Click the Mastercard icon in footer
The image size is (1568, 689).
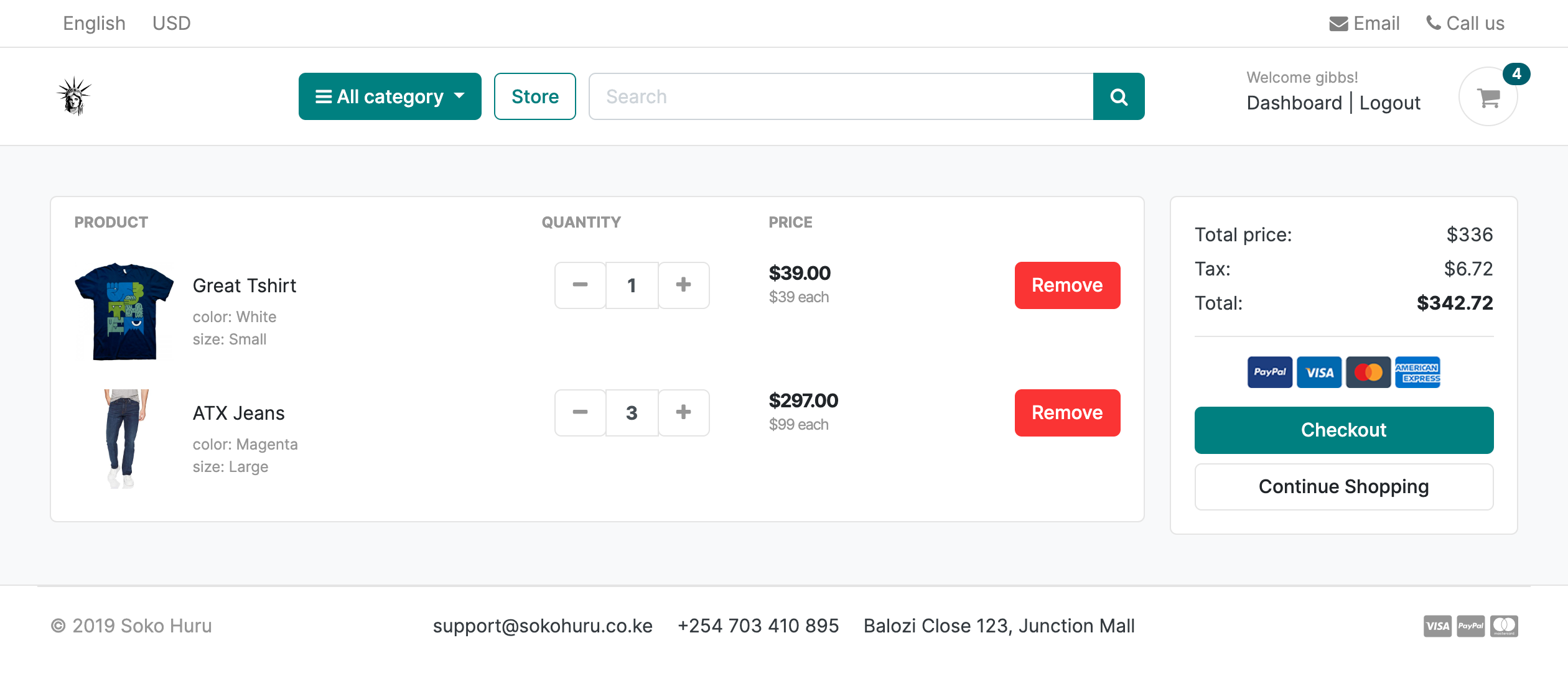tap(1503, 626)
